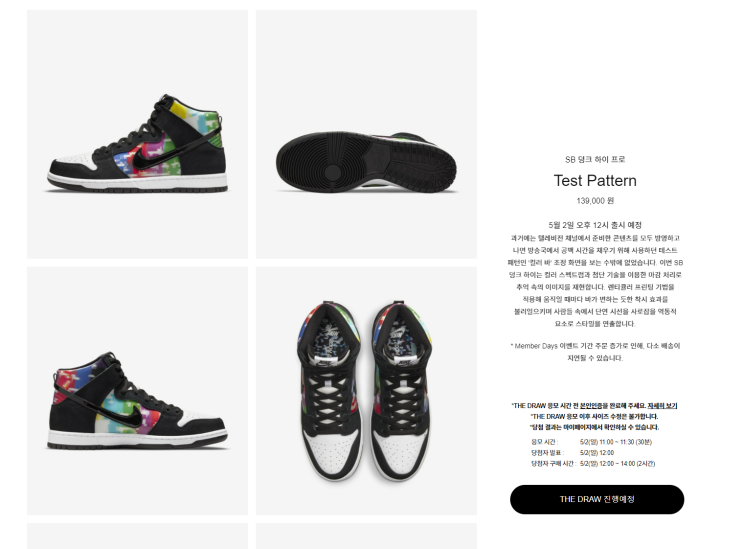This screenshot has width=743, height=549.
Task: Open the 자세히 보기 link
Action: pyautogui.click(x=662, y=406)
